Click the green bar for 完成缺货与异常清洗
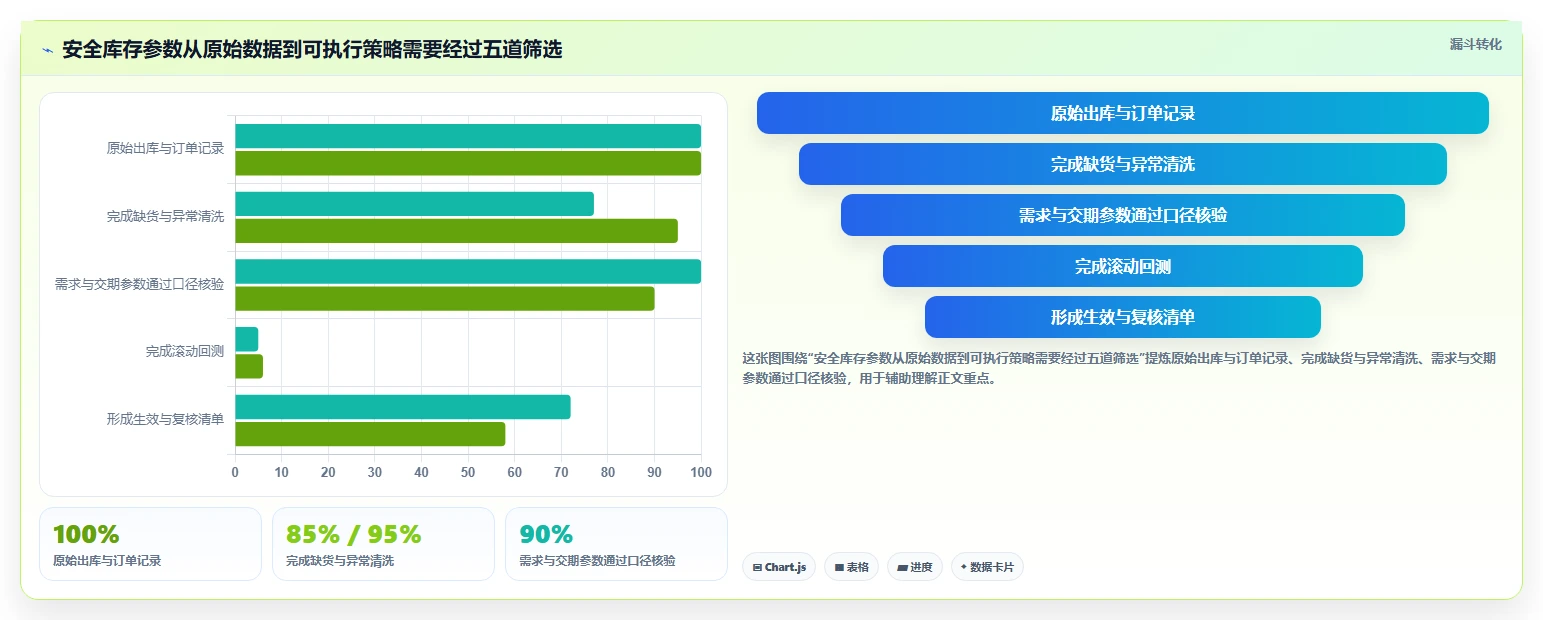This screenshot has height=620, width=1543. point(456,231)
